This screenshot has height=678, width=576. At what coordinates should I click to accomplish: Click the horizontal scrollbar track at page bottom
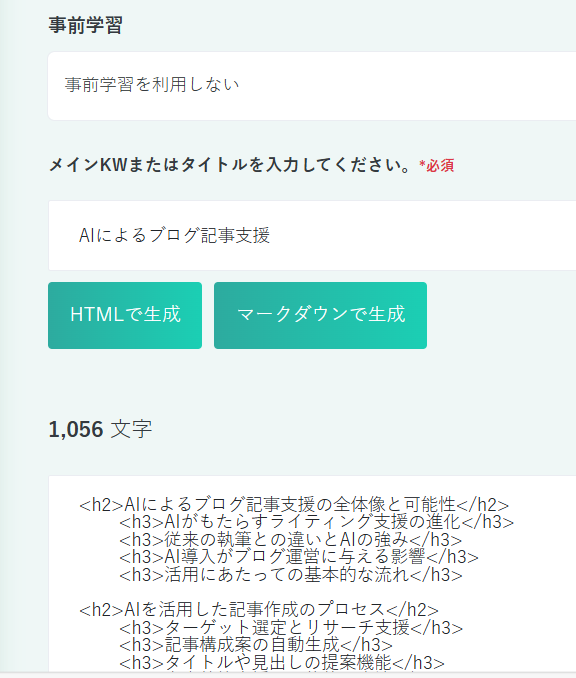[x=288, y=675]
